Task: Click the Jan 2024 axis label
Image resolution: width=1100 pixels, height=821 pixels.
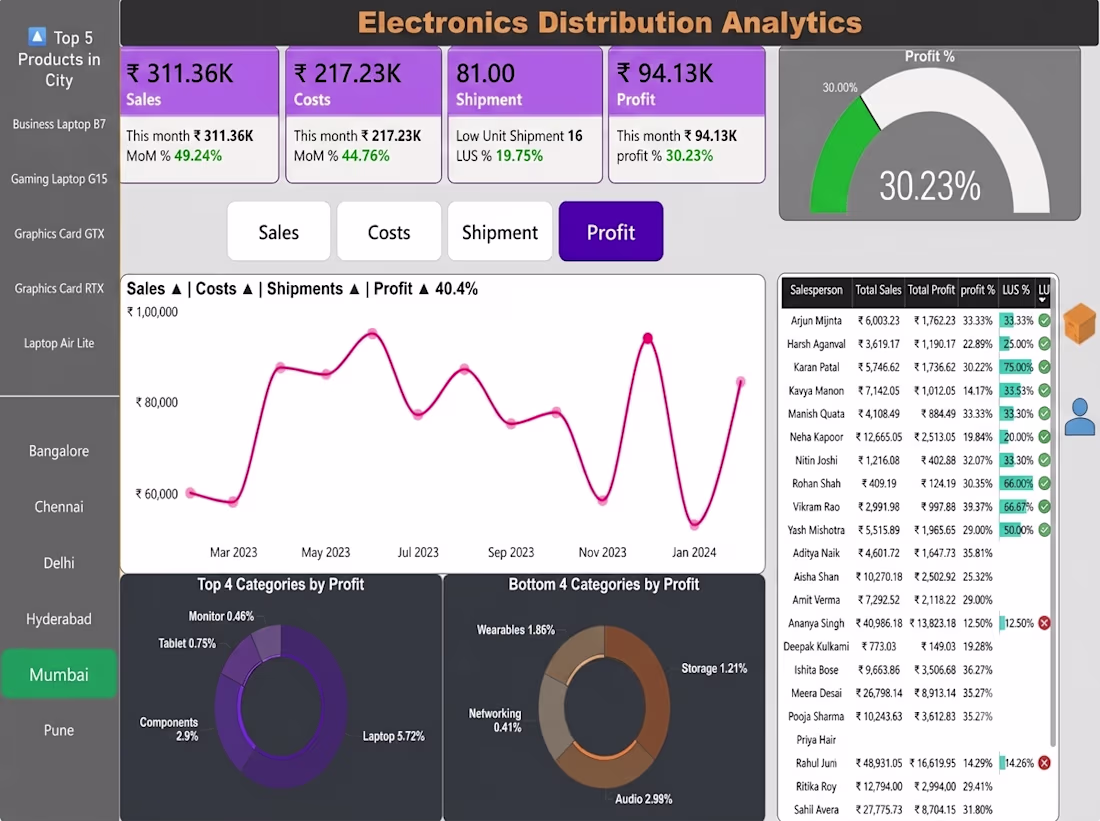Action: tap(694, 552)
